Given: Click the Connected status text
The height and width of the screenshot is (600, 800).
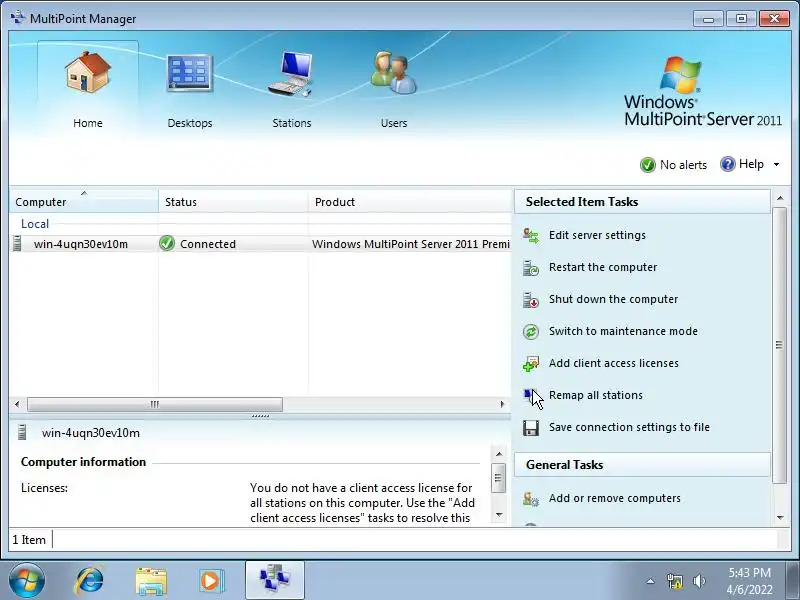Looking at the screenshot, I should click(x=208, y=244).
